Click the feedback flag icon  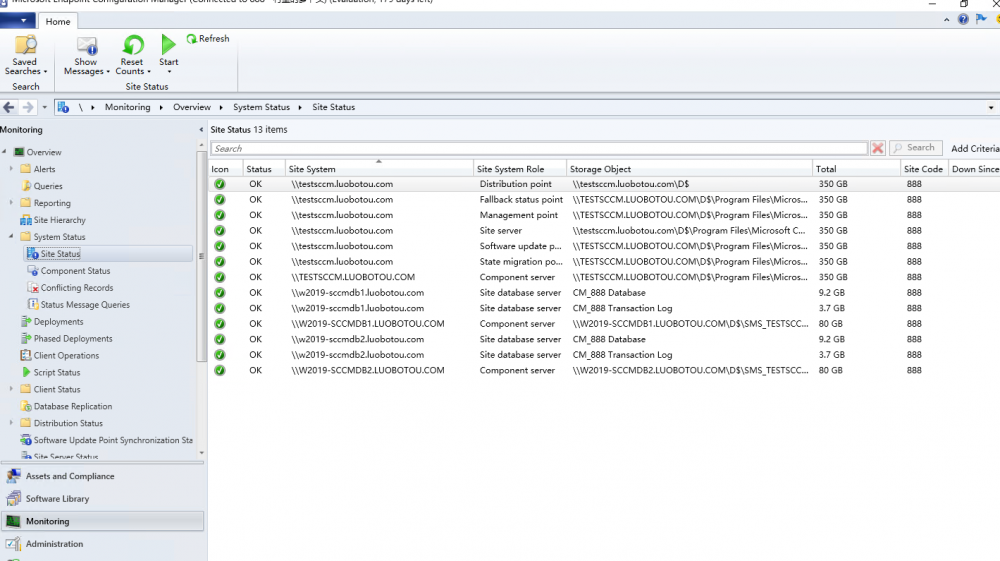pos(982,19)
